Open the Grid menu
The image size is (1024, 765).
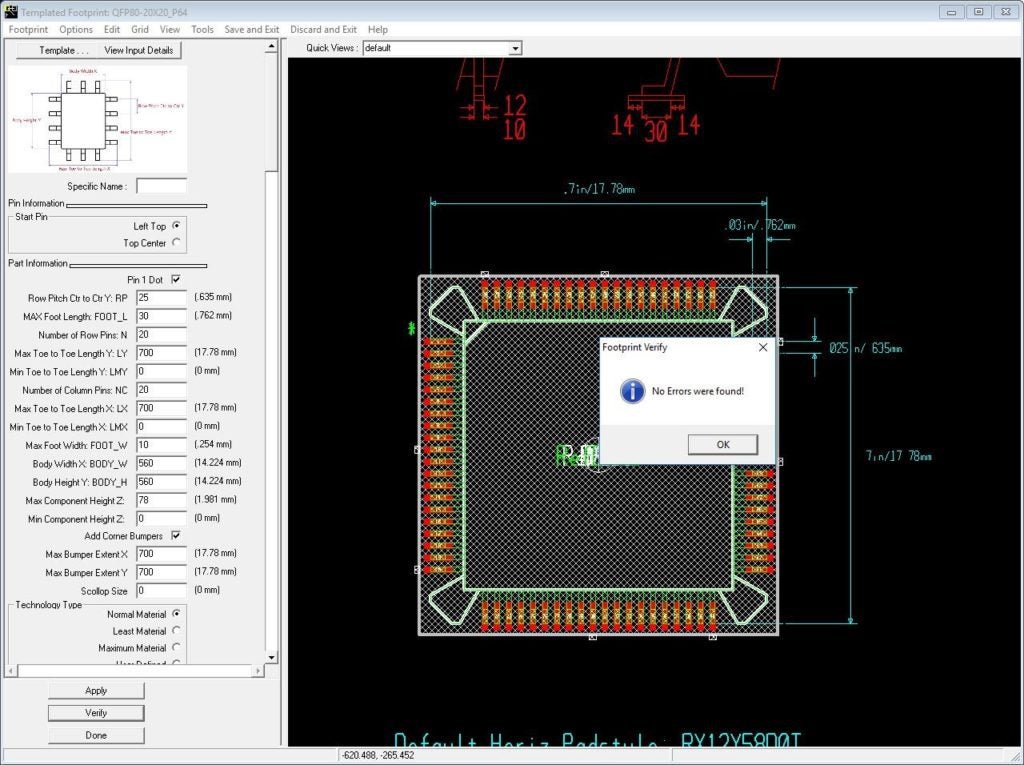point(140,29)
